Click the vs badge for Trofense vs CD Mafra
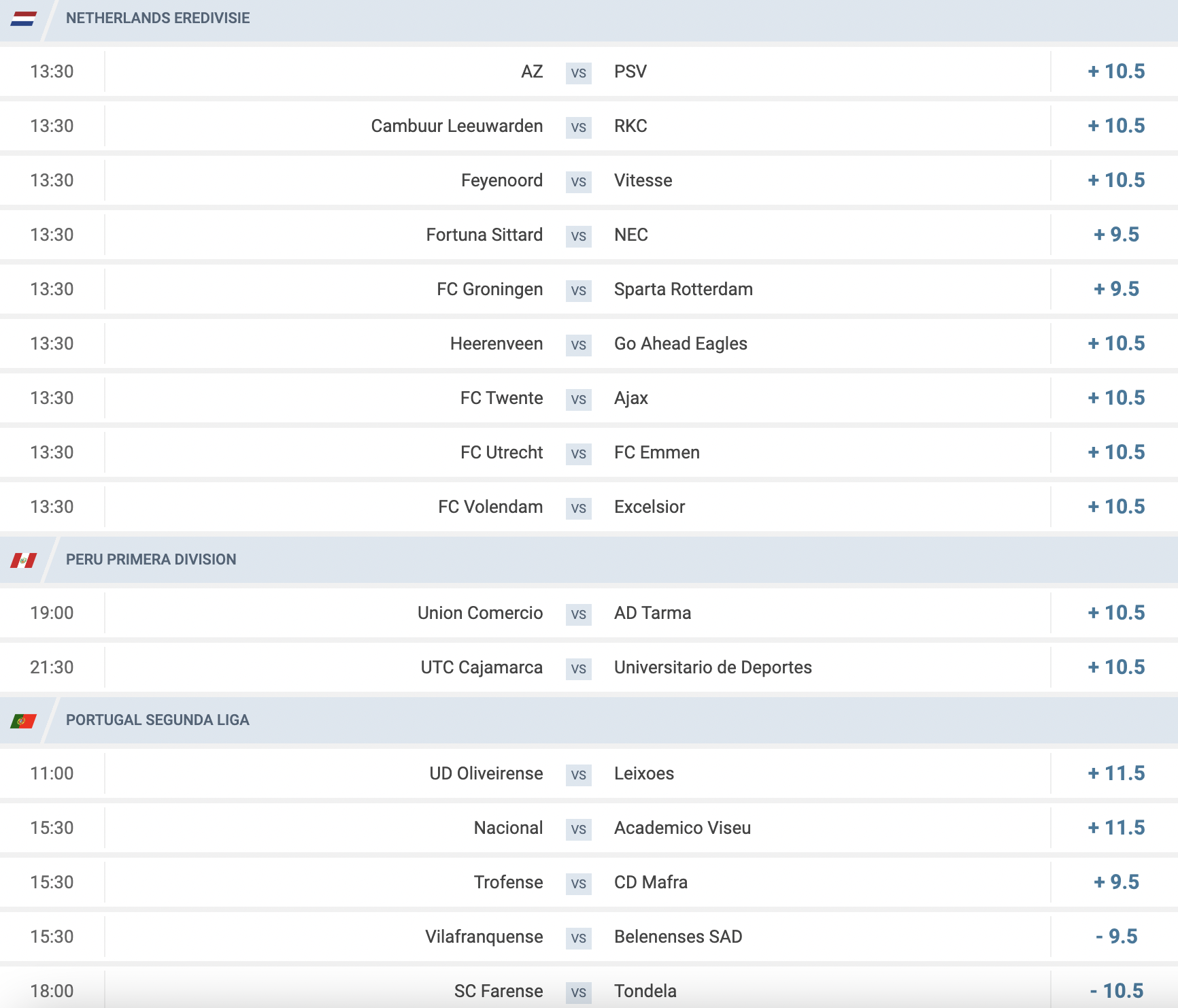Viewport: 1178px width, 1008px height. [x=579, y=884]
